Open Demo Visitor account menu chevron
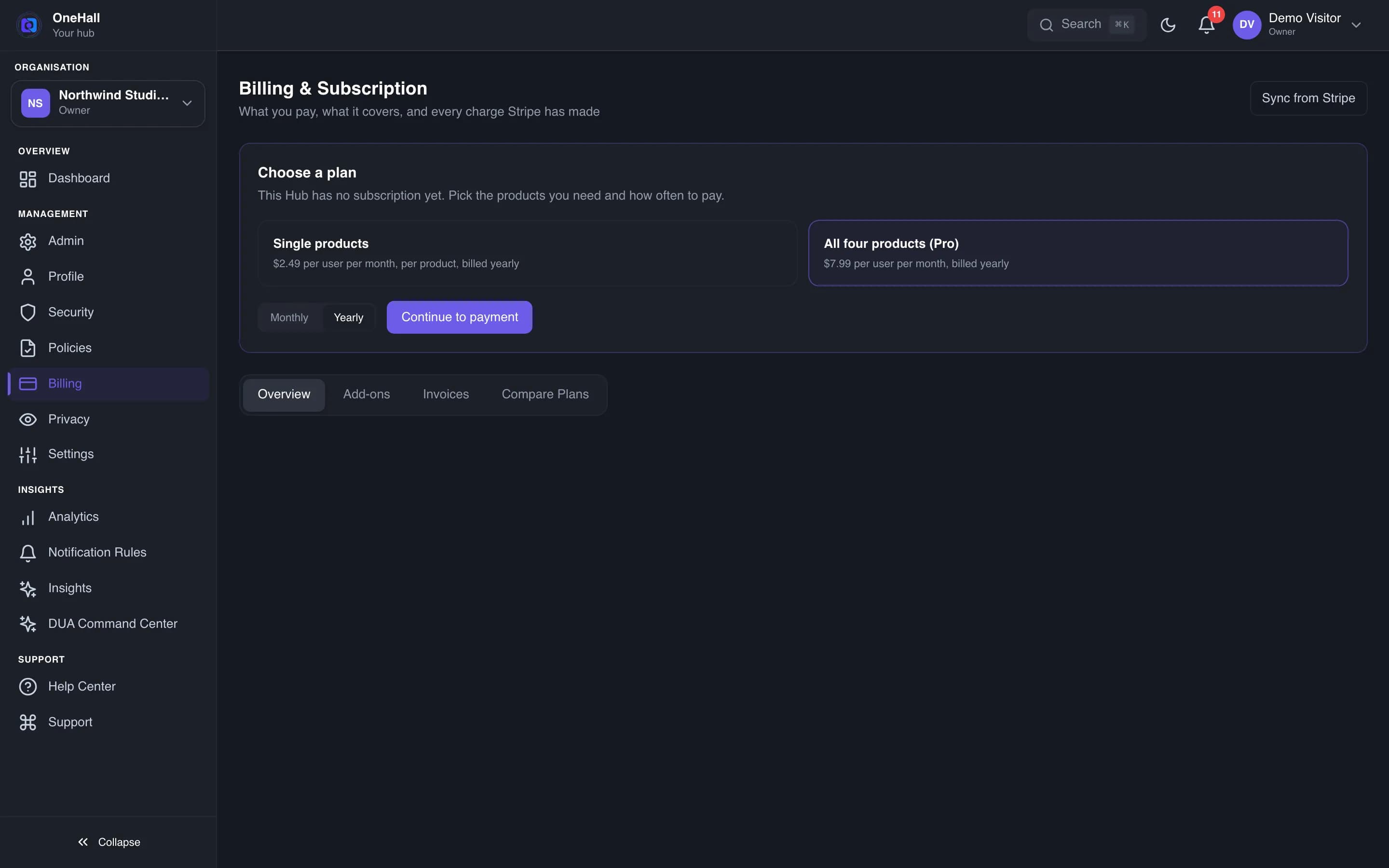1389x868 pixels. point(1356,25)
